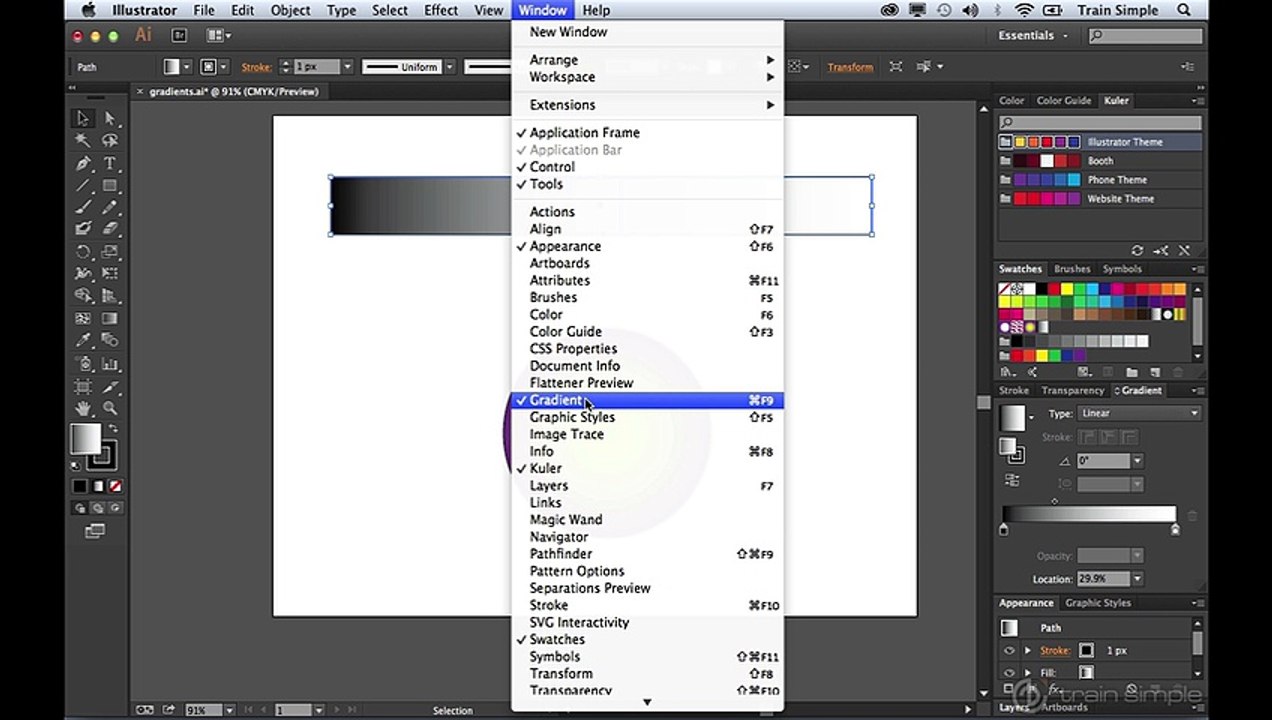Select the Lasso tool
The image size is (1272, 720).
click(x=109, y=141)
